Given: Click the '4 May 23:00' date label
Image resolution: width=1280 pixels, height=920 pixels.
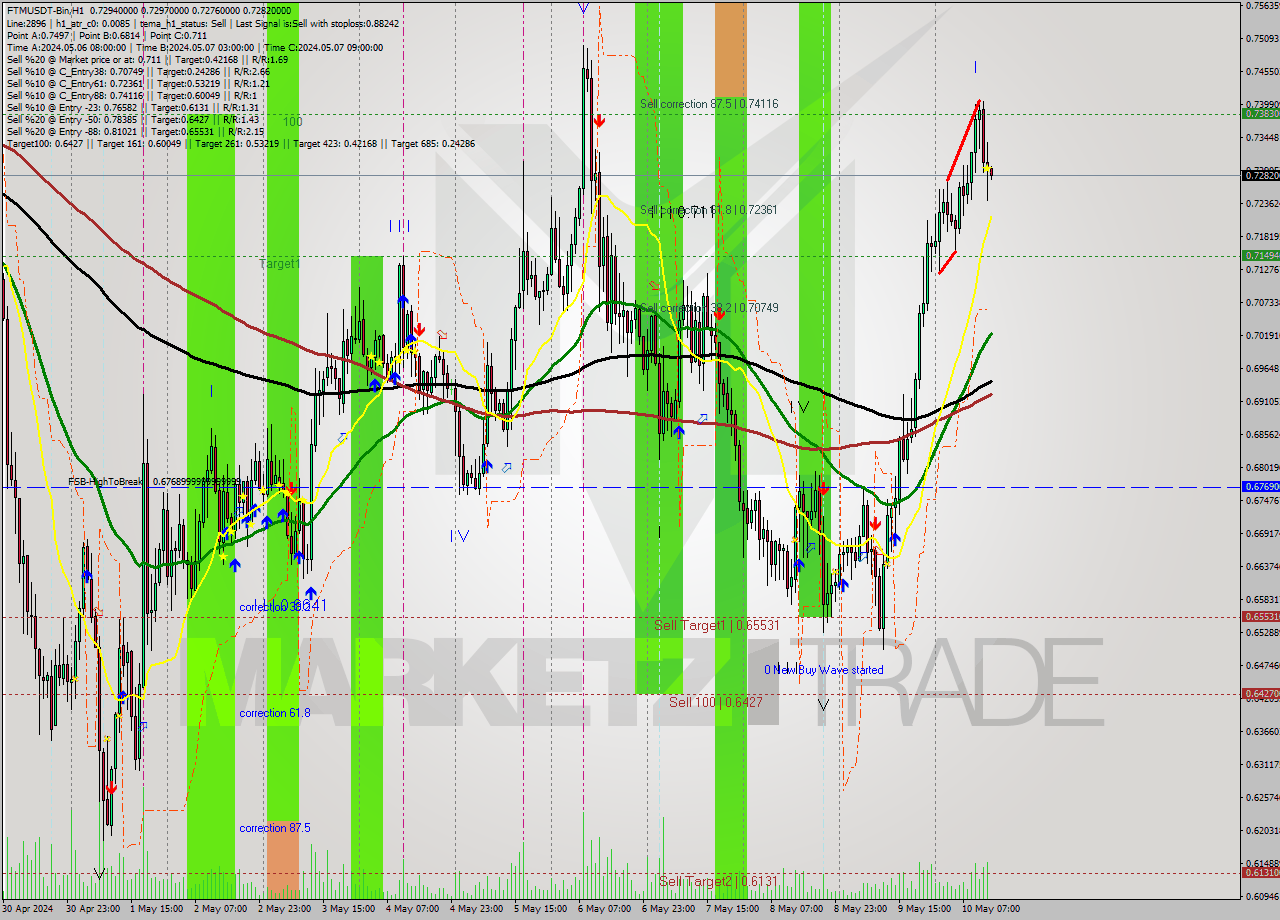Looking at the screenshot, I should pos(475,910).
